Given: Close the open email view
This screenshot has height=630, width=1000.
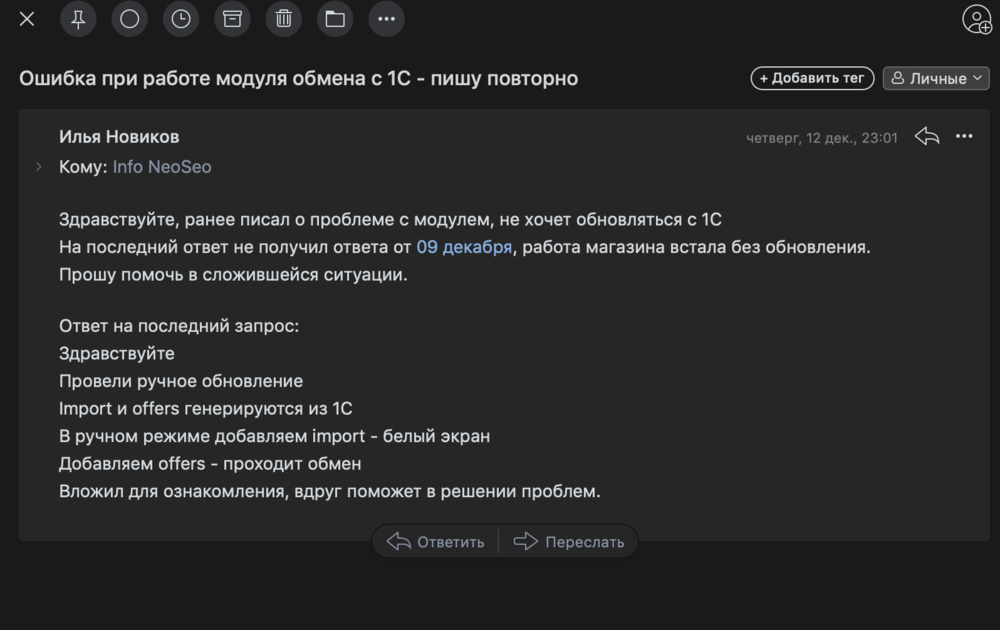Looking at the screenshot, I should point(27,19).
